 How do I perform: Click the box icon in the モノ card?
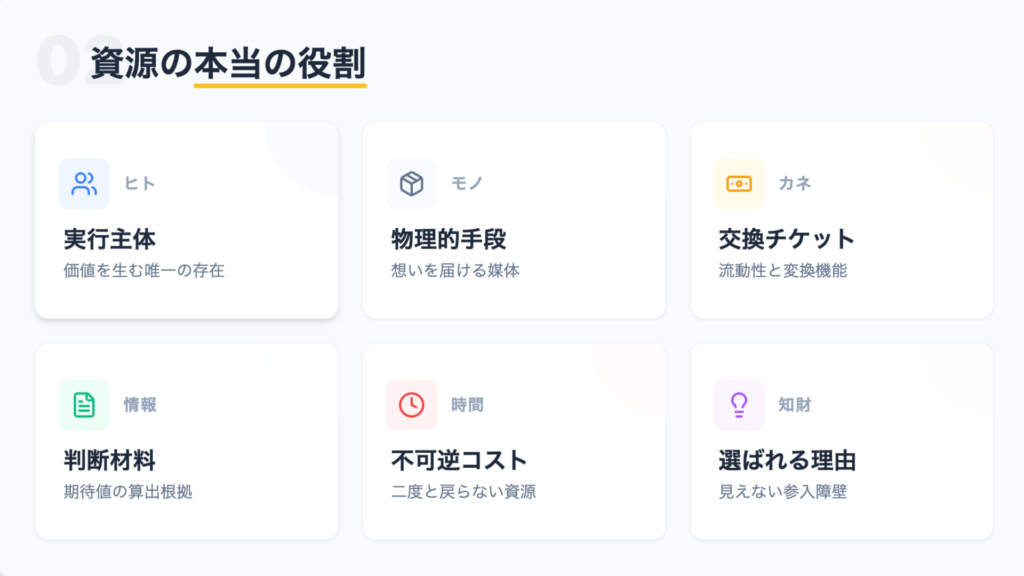point(411,184)
